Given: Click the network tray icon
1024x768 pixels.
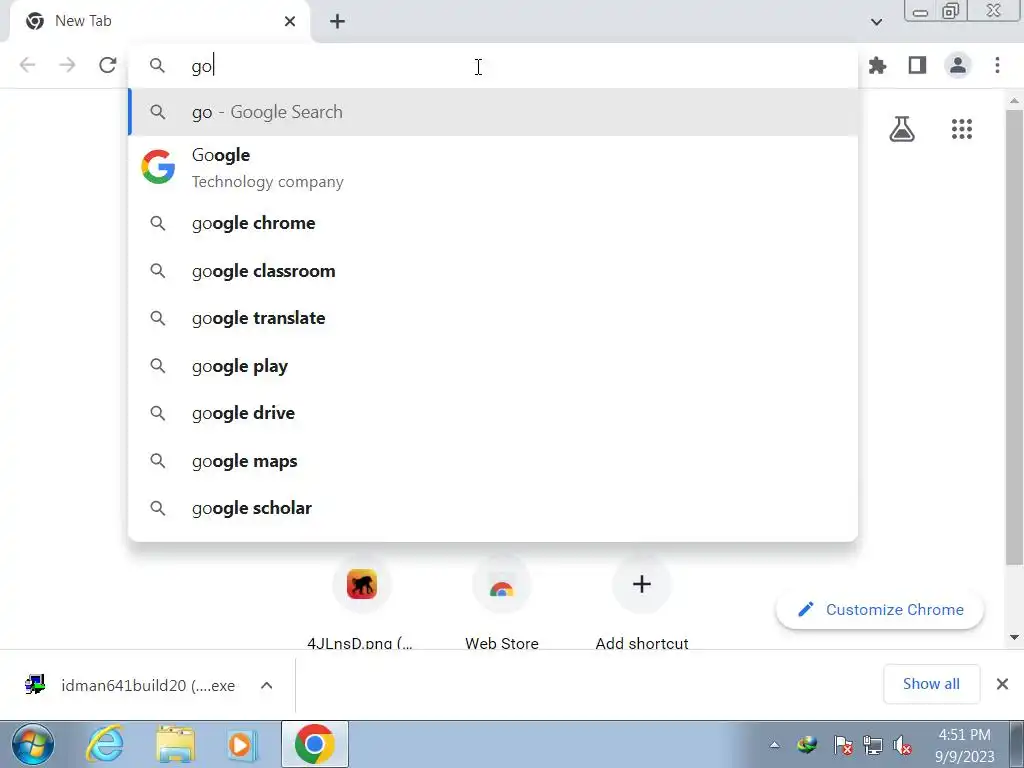Looking at the screenshot, I should [872, 745].
